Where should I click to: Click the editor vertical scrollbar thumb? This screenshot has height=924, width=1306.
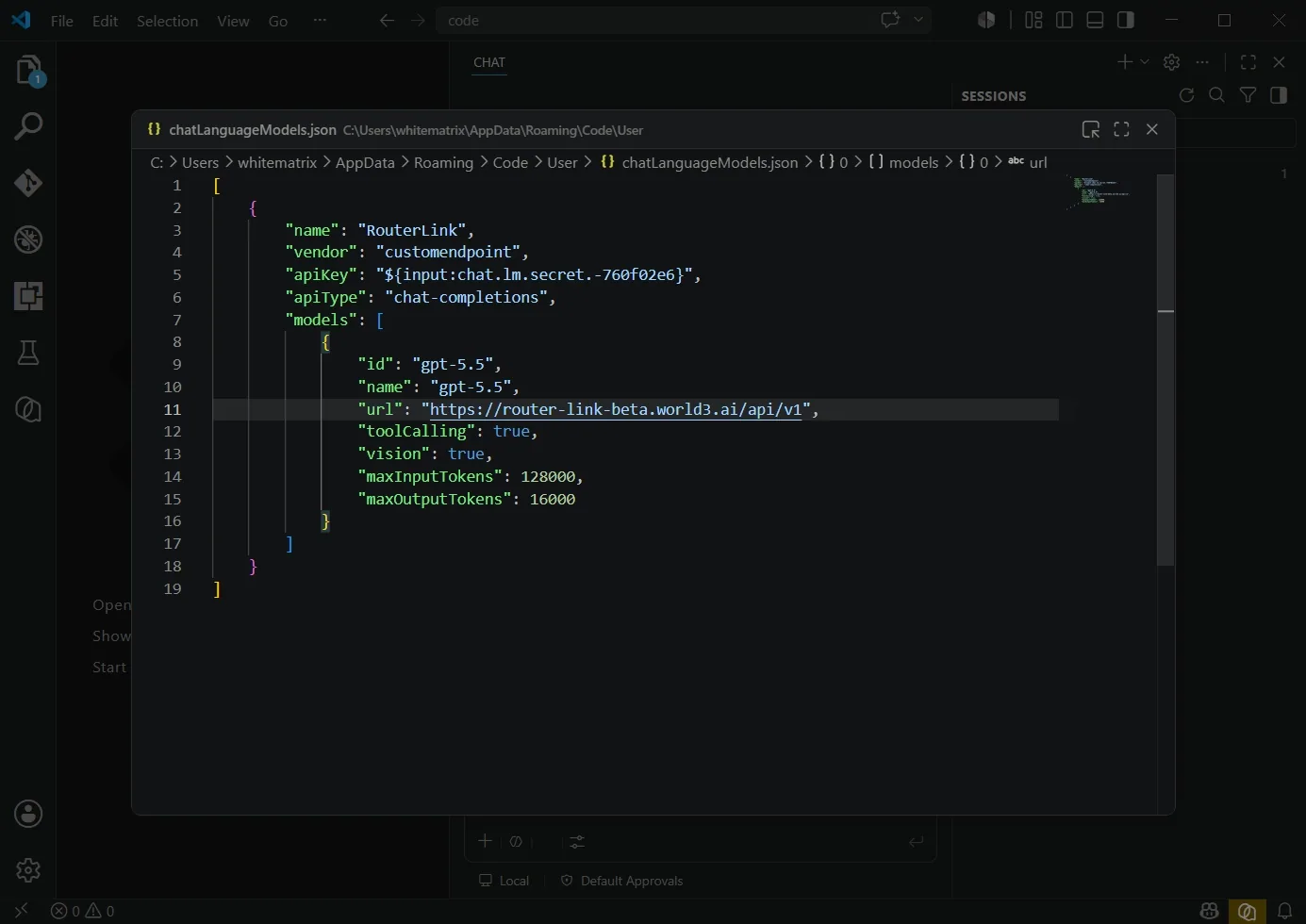(1165, 370)
